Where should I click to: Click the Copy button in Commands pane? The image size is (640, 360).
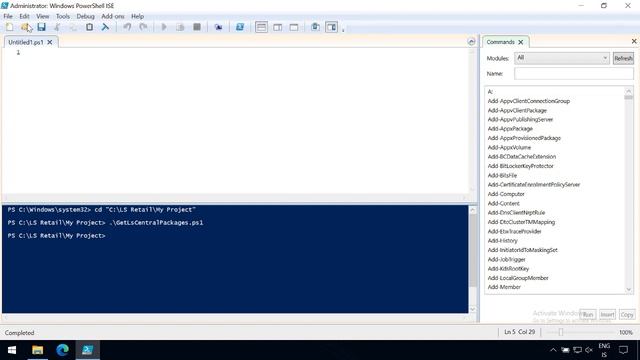tap(627, 315)
